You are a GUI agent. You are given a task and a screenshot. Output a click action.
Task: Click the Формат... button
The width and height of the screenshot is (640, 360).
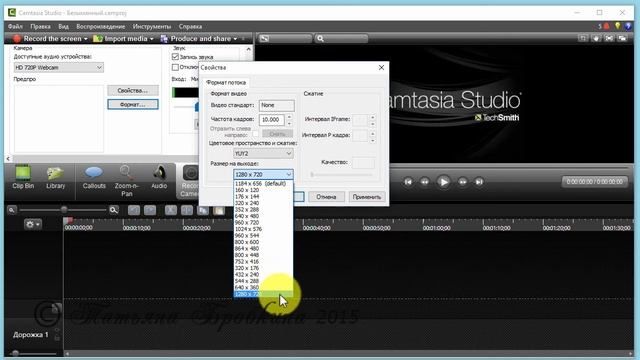coord(133,104)
